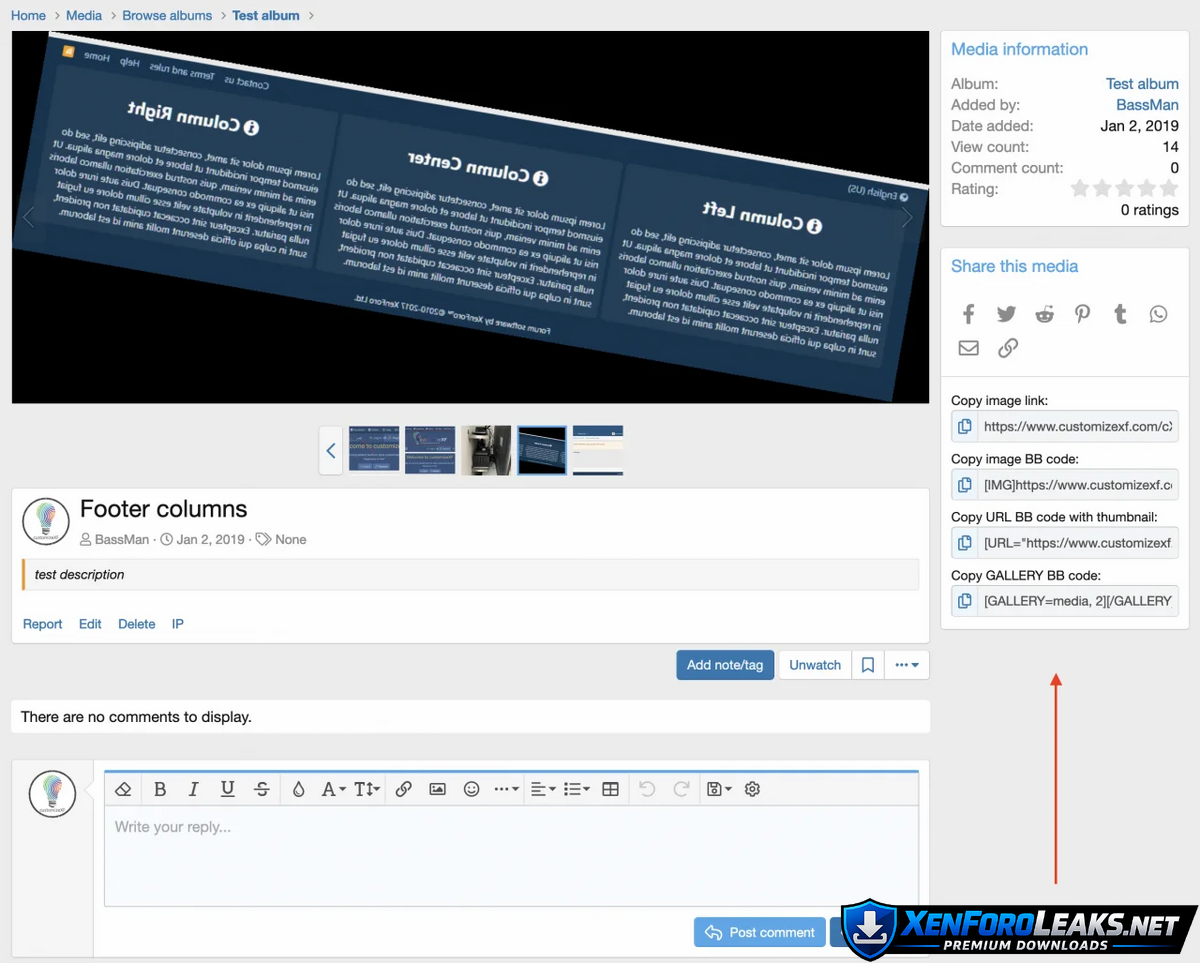Open the Media breadcrumb item
Viewport: 1200px width, 963px height.
click(x=84, y=15)
